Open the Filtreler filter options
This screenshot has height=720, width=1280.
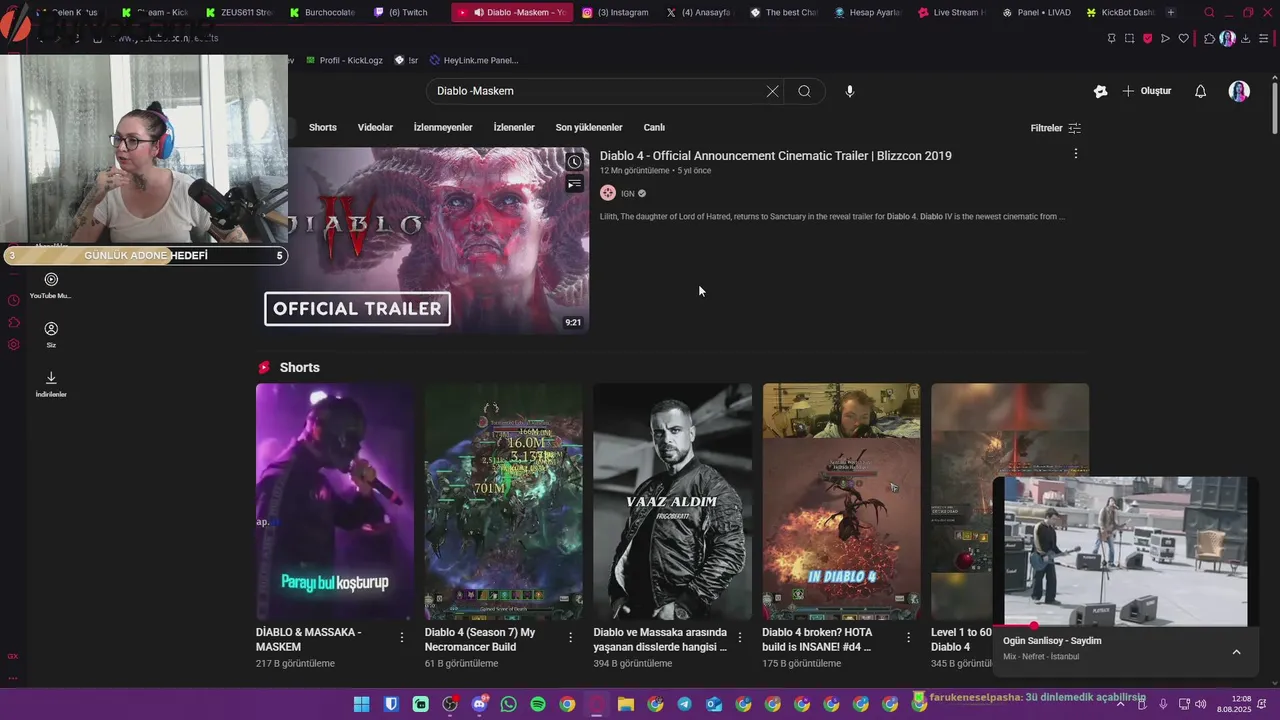1055,128
